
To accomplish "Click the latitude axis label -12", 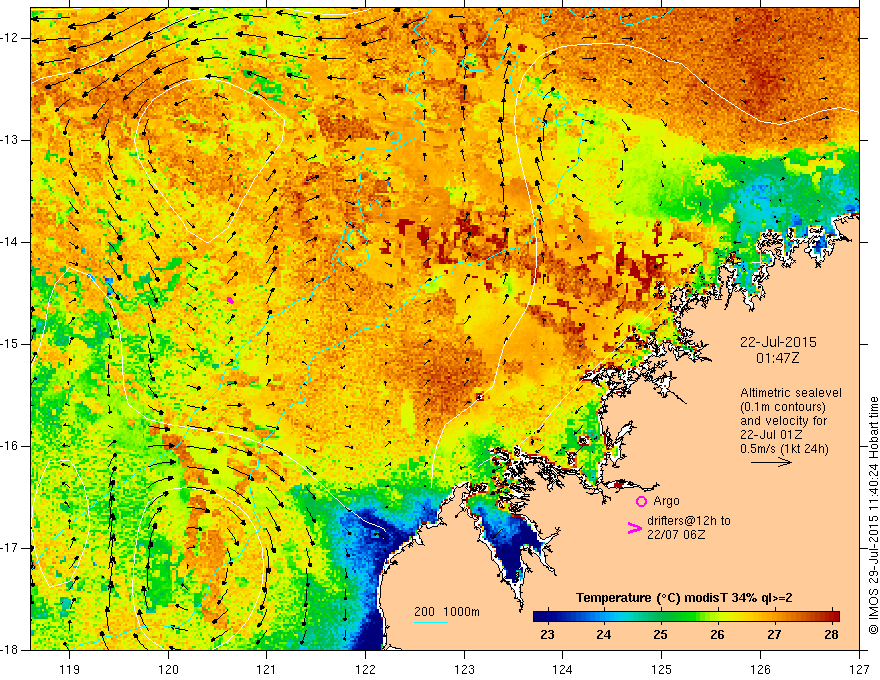I will click(11, 38).
